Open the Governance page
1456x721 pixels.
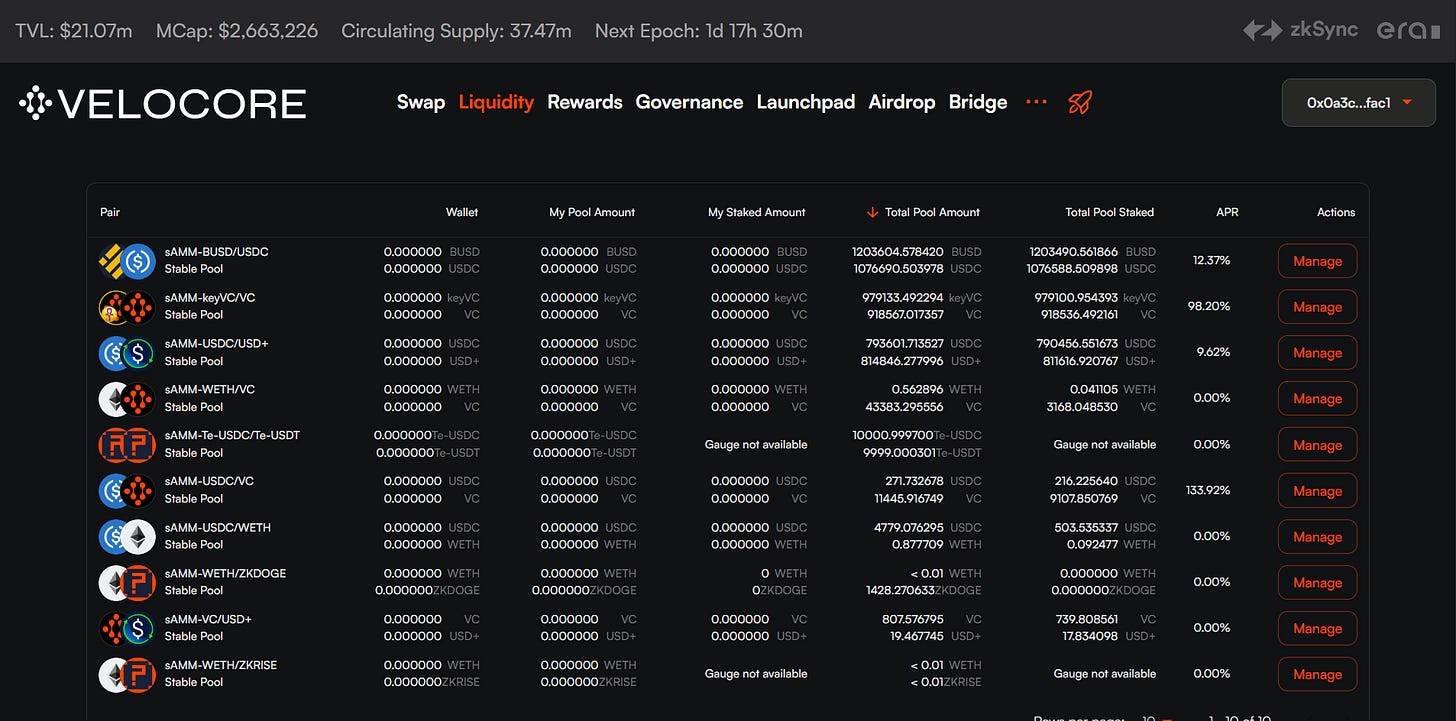click(689, 102)
